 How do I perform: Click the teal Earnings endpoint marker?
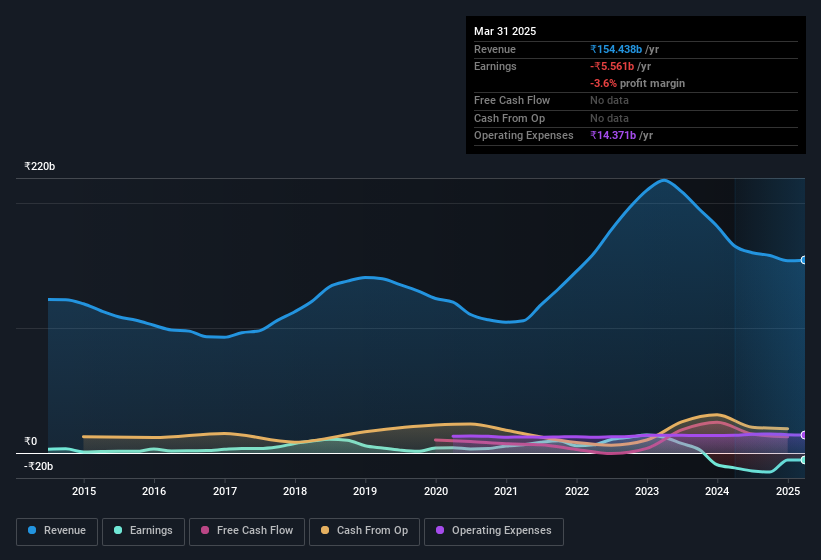tap(804, 460)
